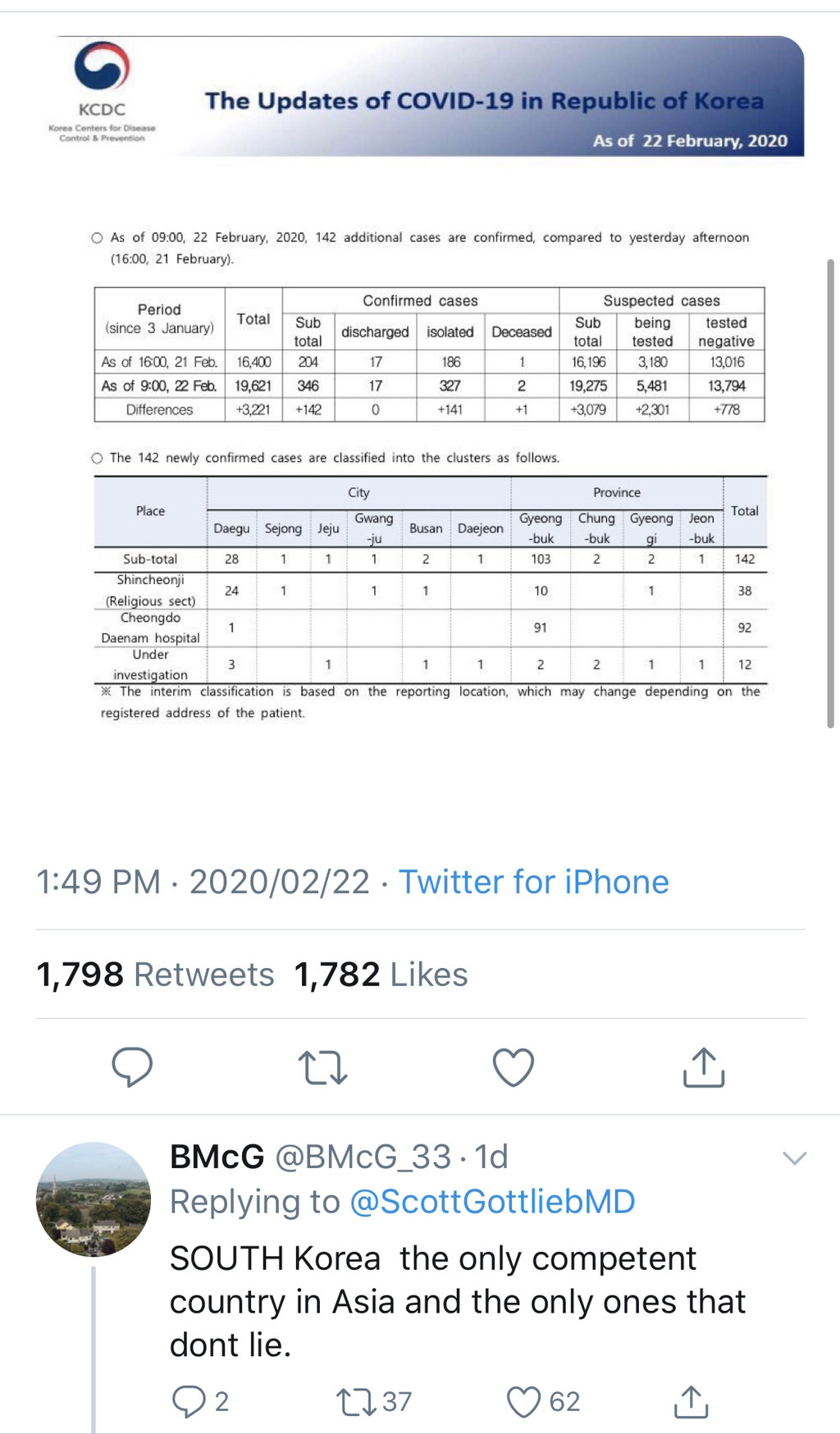Reply to BMcG's comment
This screenshot has height=1434, width=840.
click(x=189, y=1401)
